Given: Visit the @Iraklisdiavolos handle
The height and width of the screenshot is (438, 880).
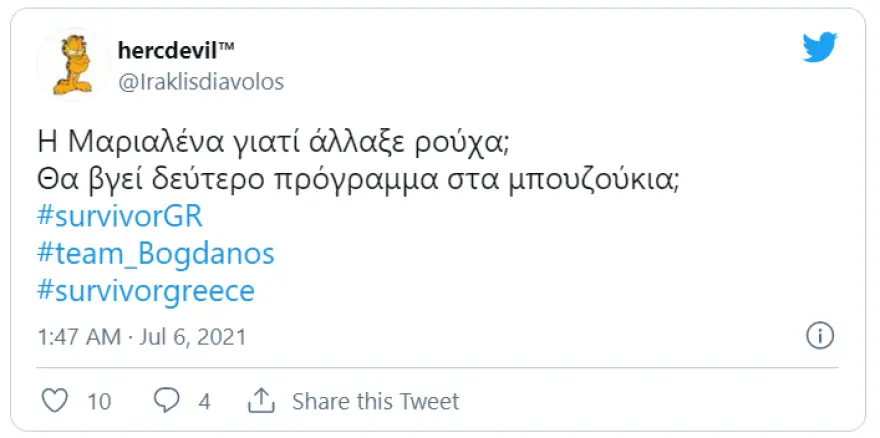Looking at the screenshot, I should point(201,82).
